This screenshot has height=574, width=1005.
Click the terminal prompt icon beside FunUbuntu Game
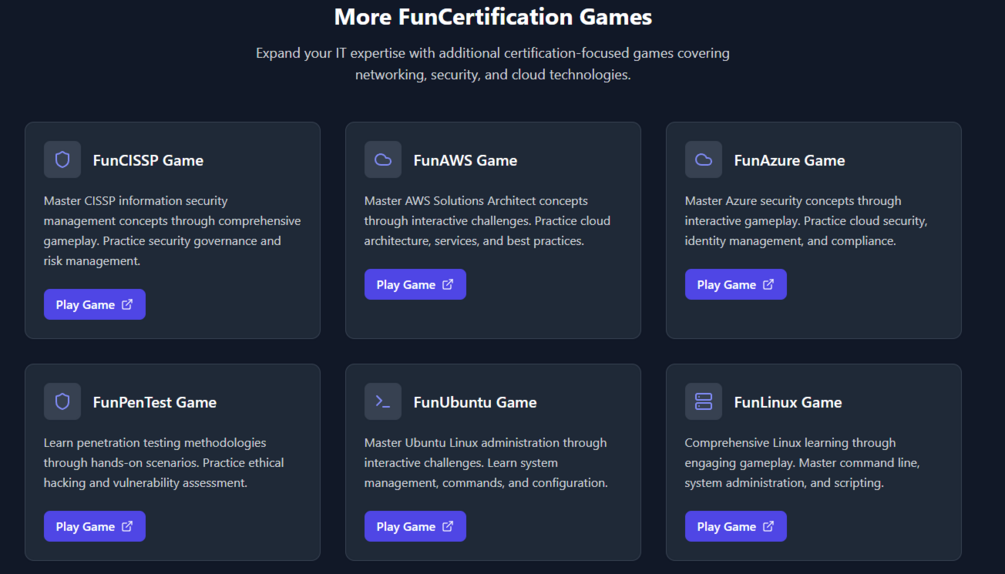point(383,402)
